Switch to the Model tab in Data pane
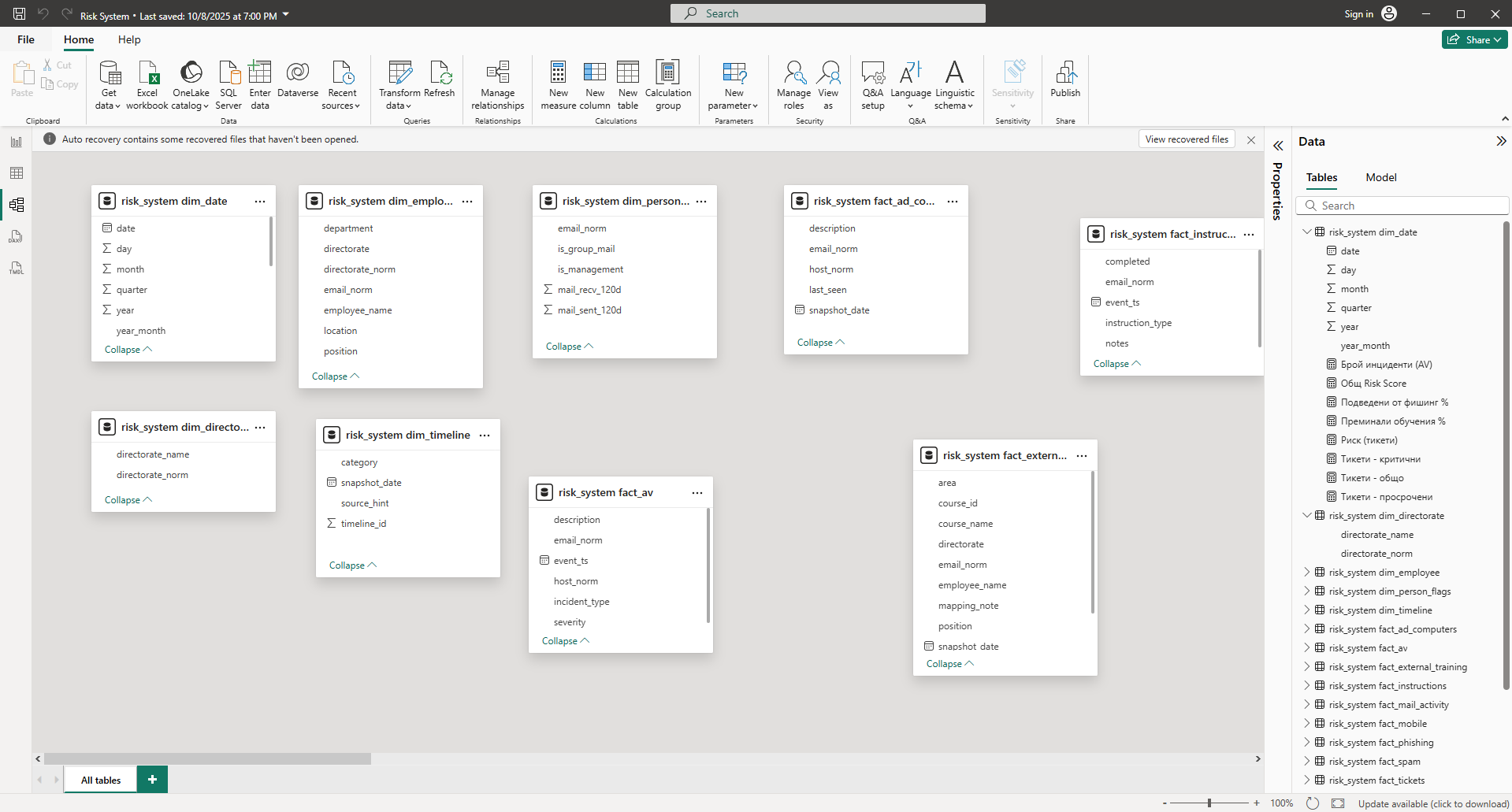This screenshot has width=1512, height=812. tap(1380, 177)
